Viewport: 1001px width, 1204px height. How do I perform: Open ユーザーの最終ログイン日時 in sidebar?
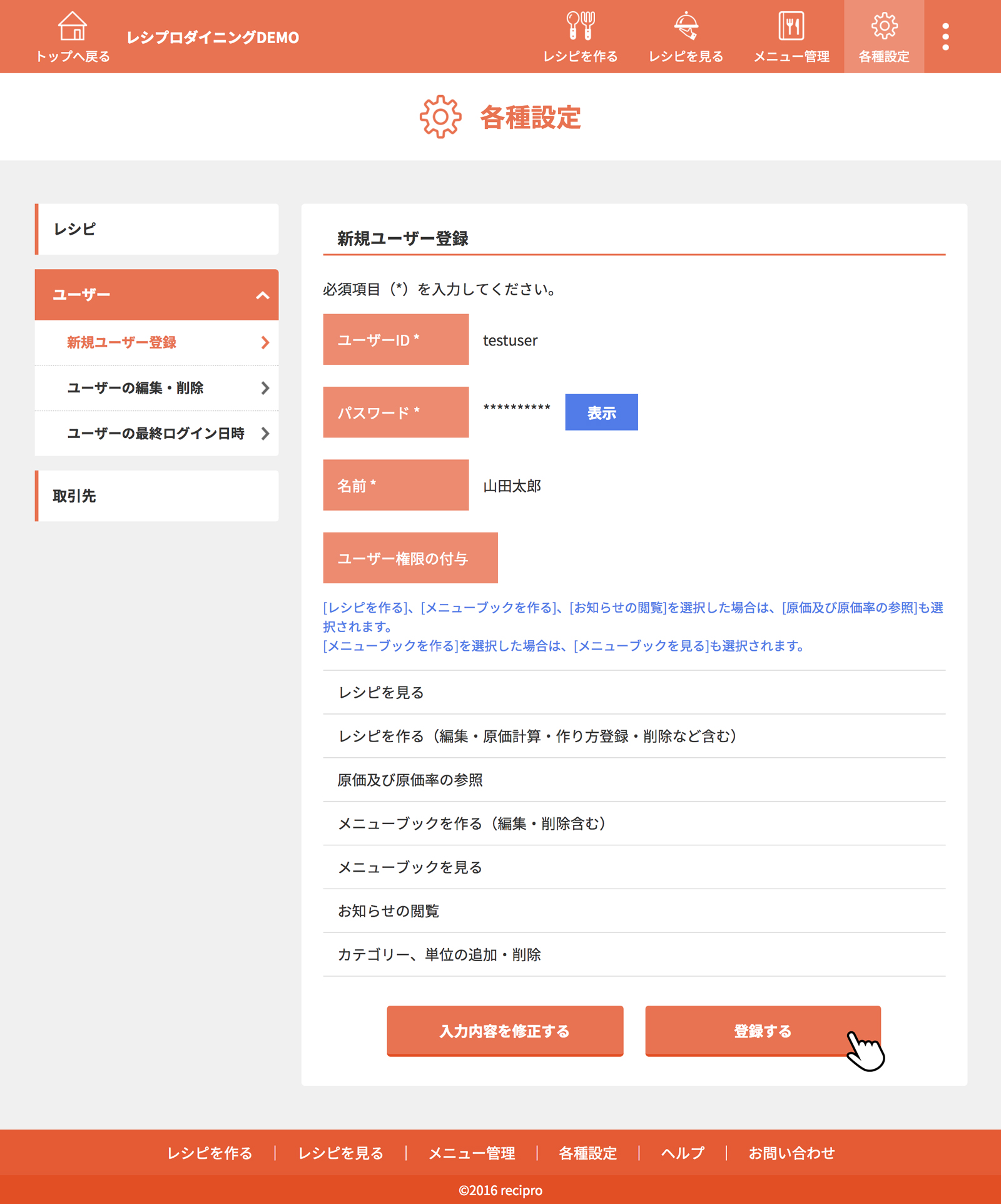coord(156,434)
